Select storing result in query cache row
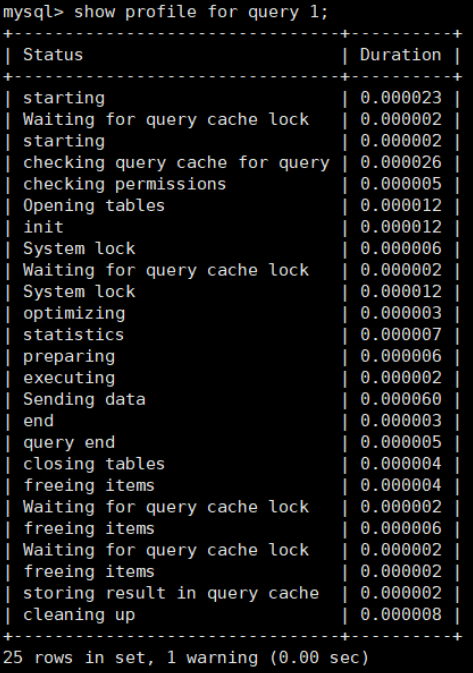Viewport: 473px width, 673px height. (232, 593)
